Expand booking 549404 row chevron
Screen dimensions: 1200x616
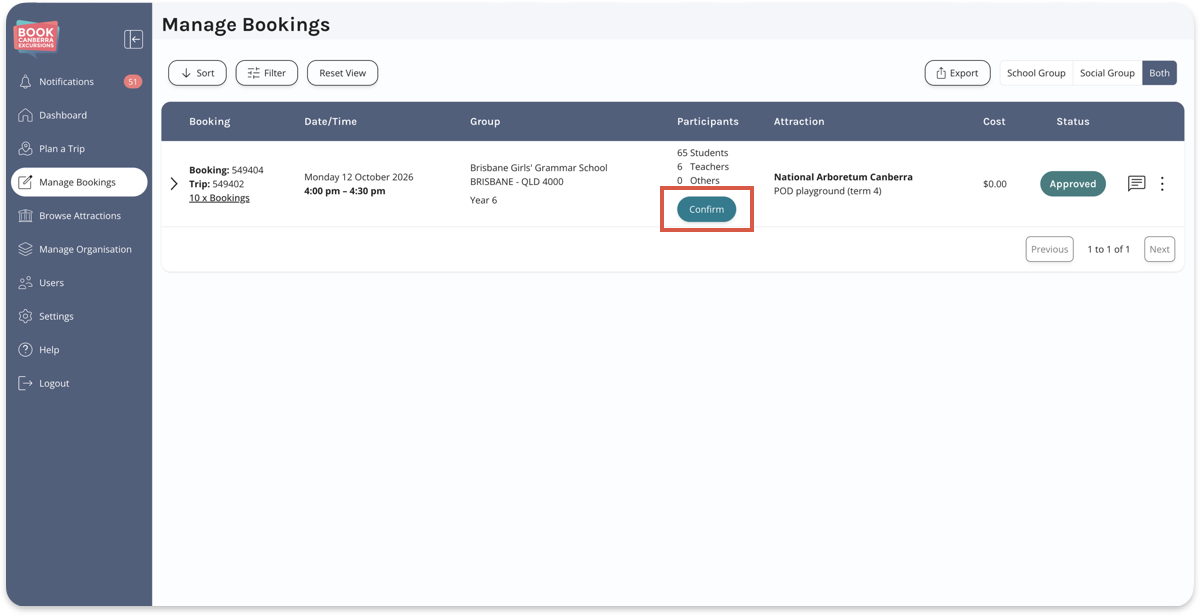(x=174, y=184)
